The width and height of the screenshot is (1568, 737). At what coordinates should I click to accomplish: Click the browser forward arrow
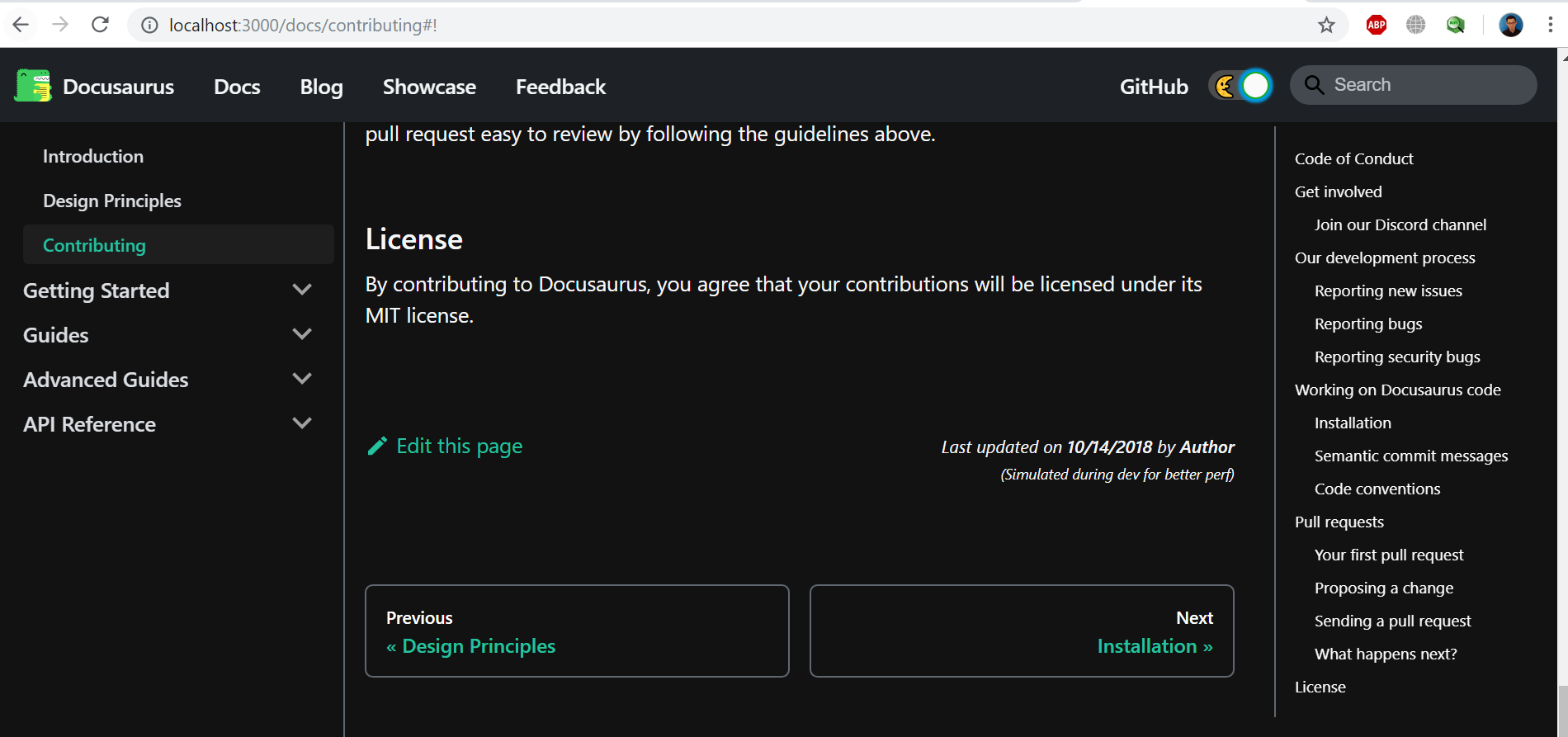click(x=60, y=25)
